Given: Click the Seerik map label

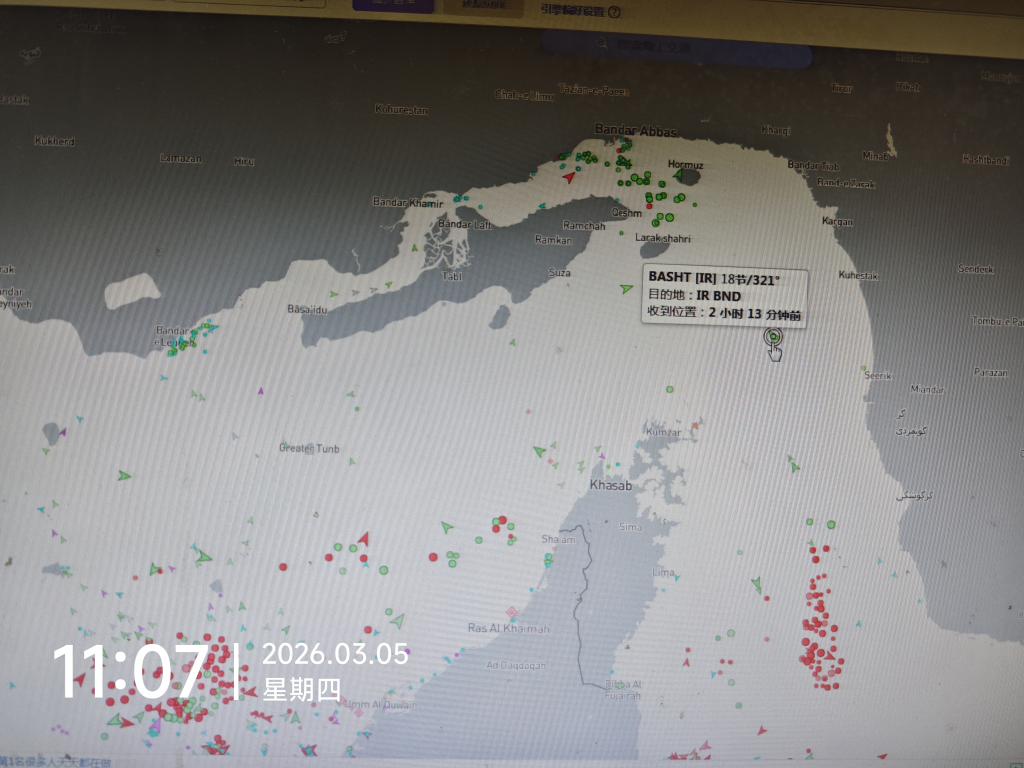Looking at the screenshot, I should [878, 376].
